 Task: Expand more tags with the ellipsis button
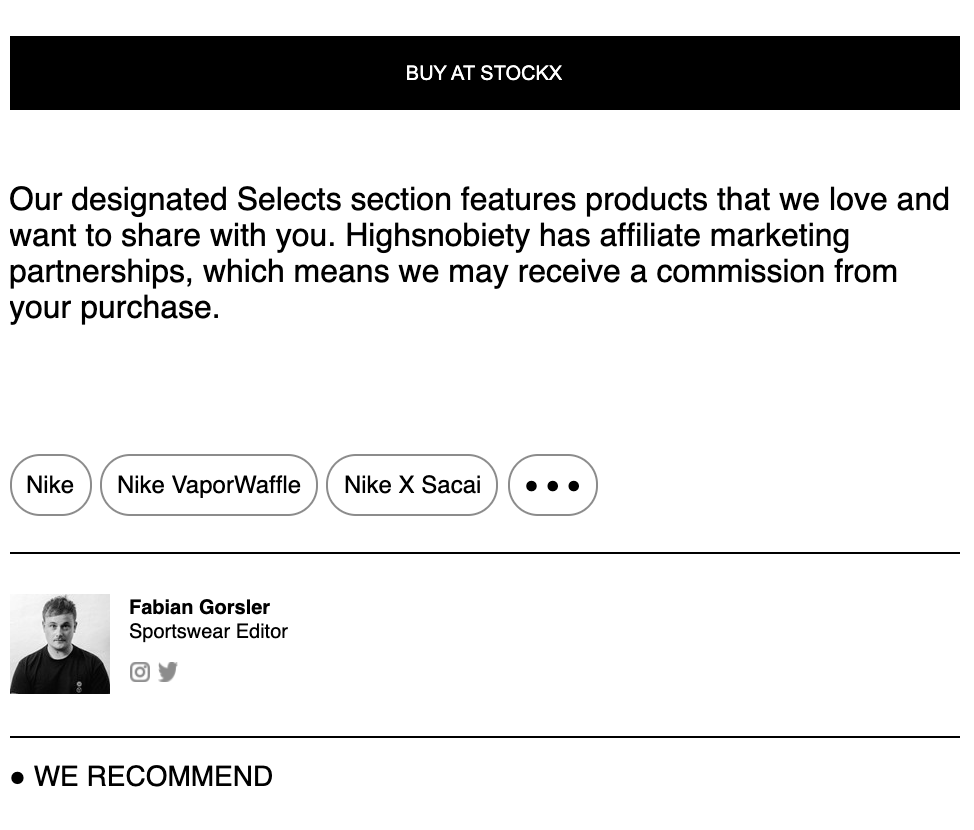[552, 485]
